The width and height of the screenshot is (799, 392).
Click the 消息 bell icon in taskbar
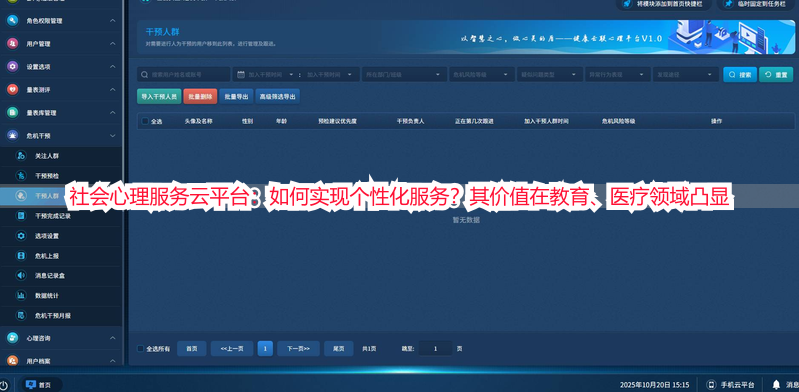point(776,385)
